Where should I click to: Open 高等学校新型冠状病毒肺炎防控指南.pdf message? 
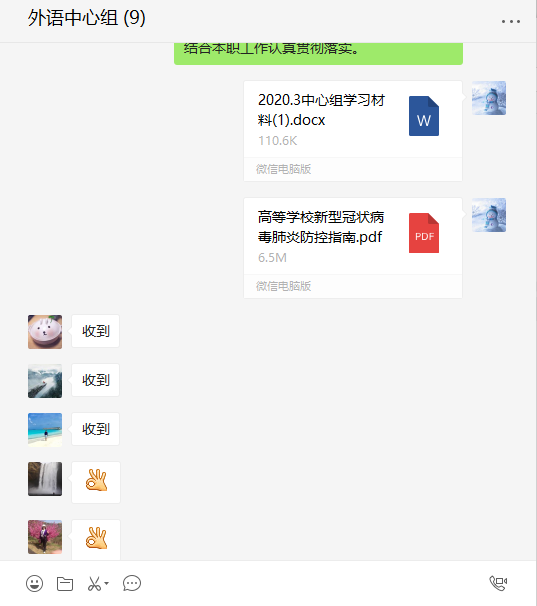click(353, 248)
